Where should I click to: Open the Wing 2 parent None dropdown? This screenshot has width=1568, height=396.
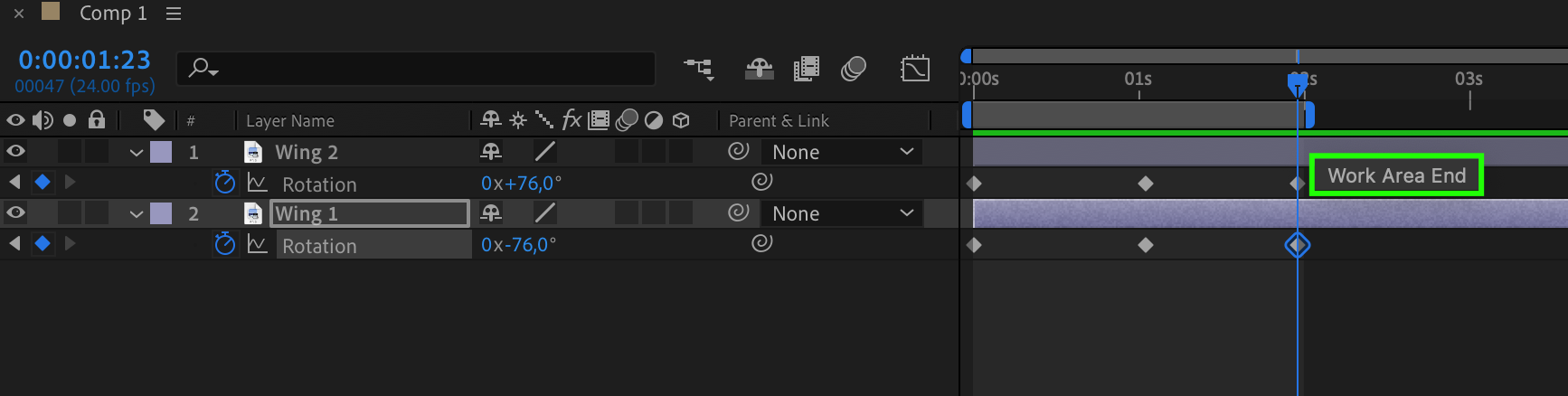click(842, 152)
